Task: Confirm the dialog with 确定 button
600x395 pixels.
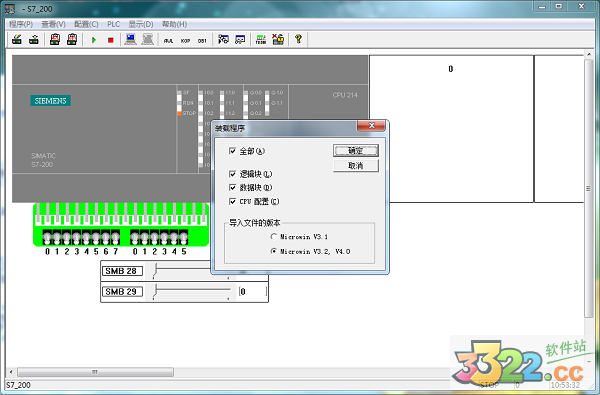Action: click(x=356, y=150)
